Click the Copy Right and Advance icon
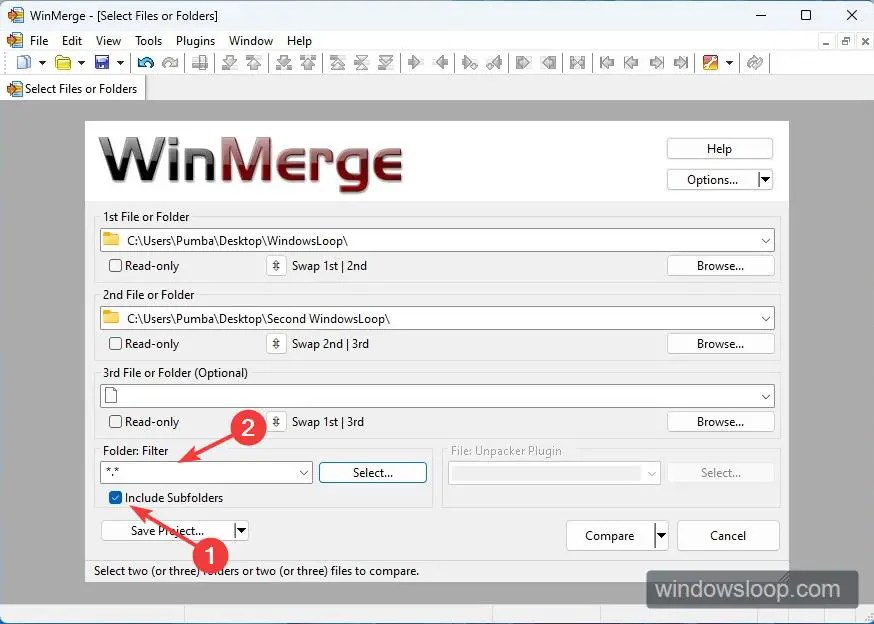 [469, 62]
